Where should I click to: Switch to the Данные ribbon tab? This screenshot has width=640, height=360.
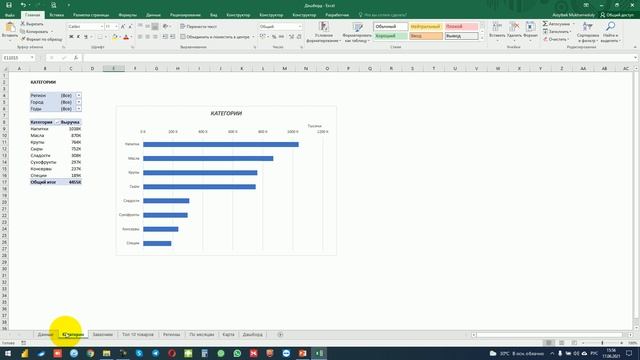click(153, 15)
